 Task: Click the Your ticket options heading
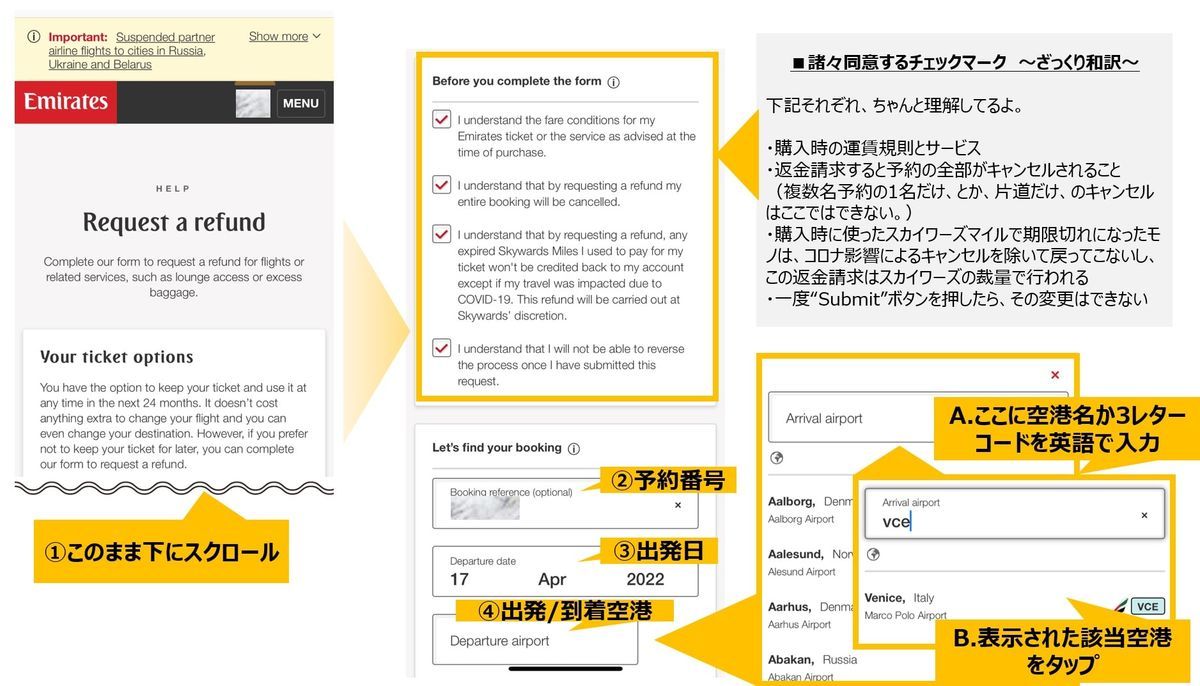pyautogui.click(x=117, y=357)
